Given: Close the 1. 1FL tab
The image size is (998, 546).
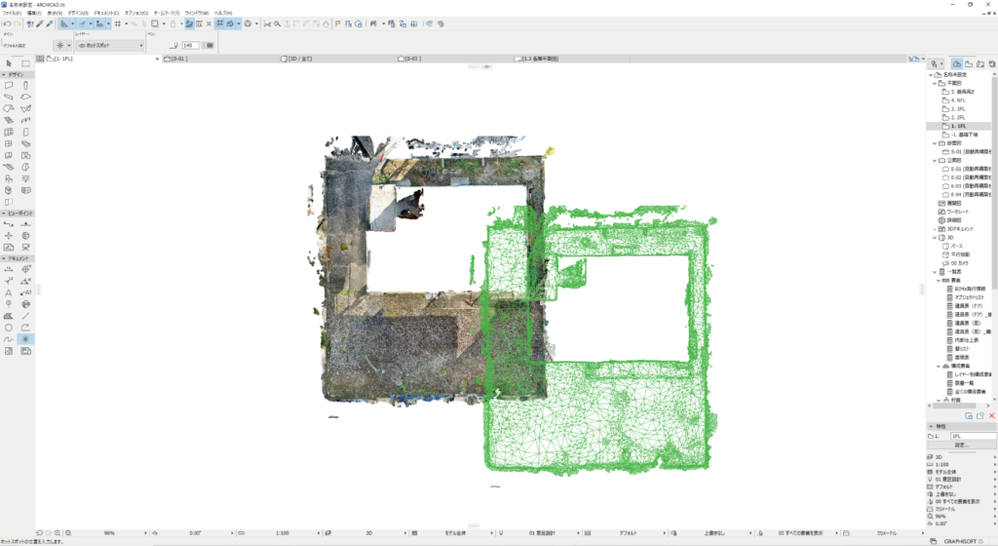Looking at the screenshot, I should coord(157,59).
